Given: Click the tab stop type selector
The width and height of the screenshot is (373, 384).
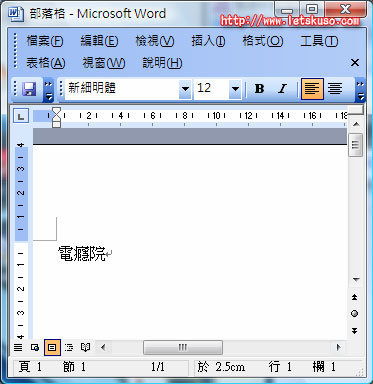Looking at the screenshot, I should click(21, 116).
